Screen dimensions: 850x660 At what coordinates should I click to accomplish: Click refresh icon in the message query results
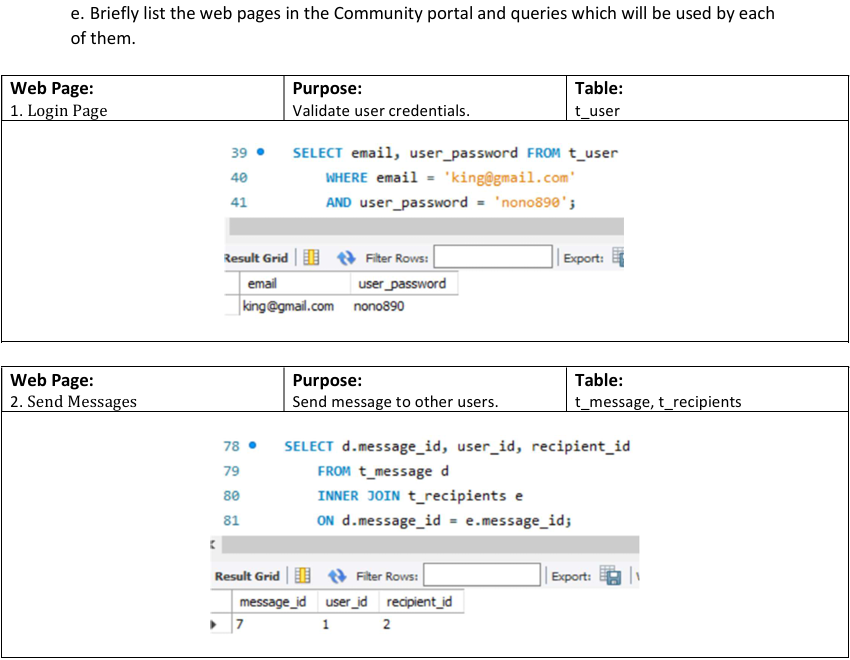tap(339, 576)
